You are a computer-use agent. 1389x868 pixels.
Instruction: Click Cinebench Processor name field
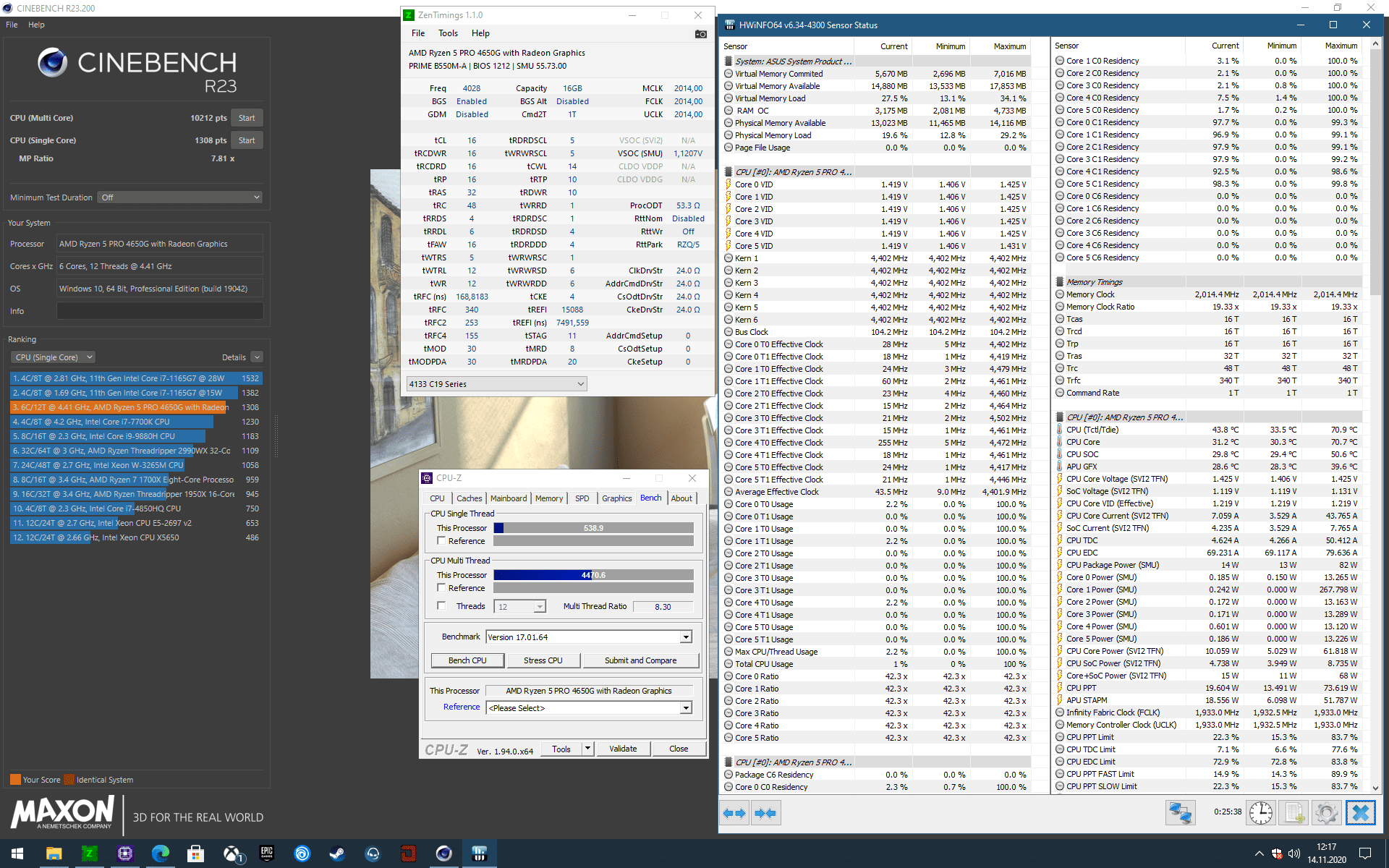pyautogui.click(x=160, y=244)
